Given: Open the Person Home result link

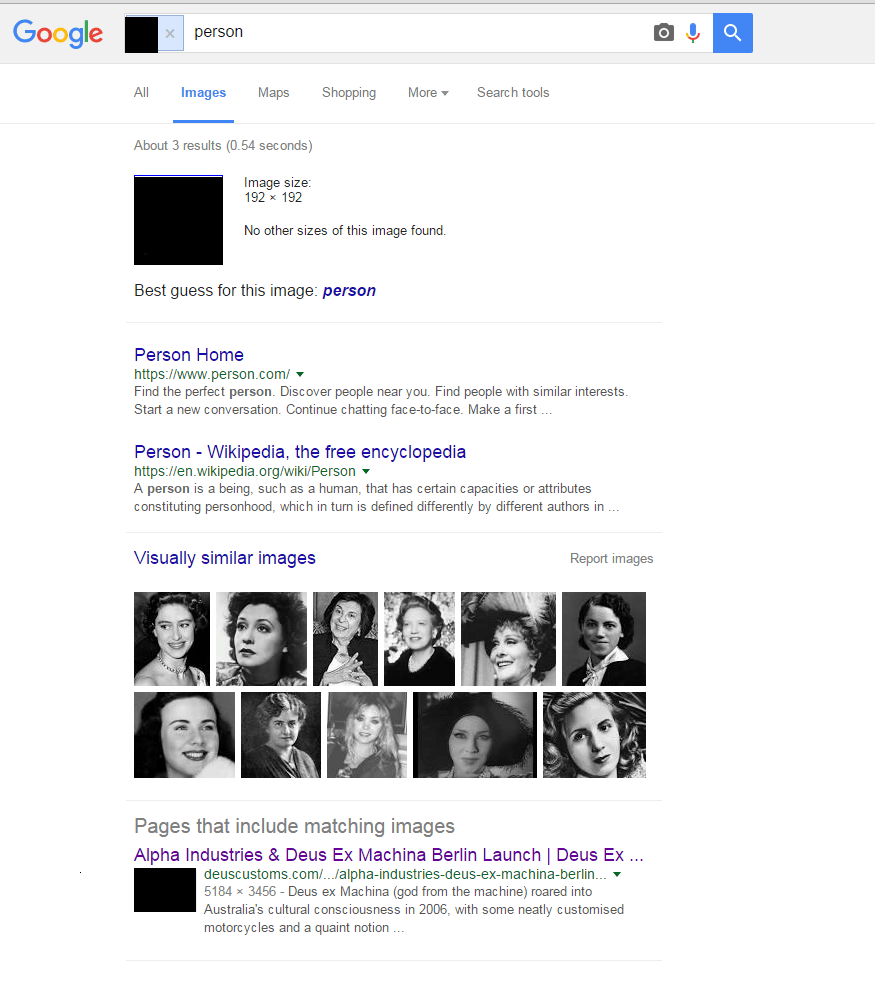Looking at the screenshot, I should 189,355.
